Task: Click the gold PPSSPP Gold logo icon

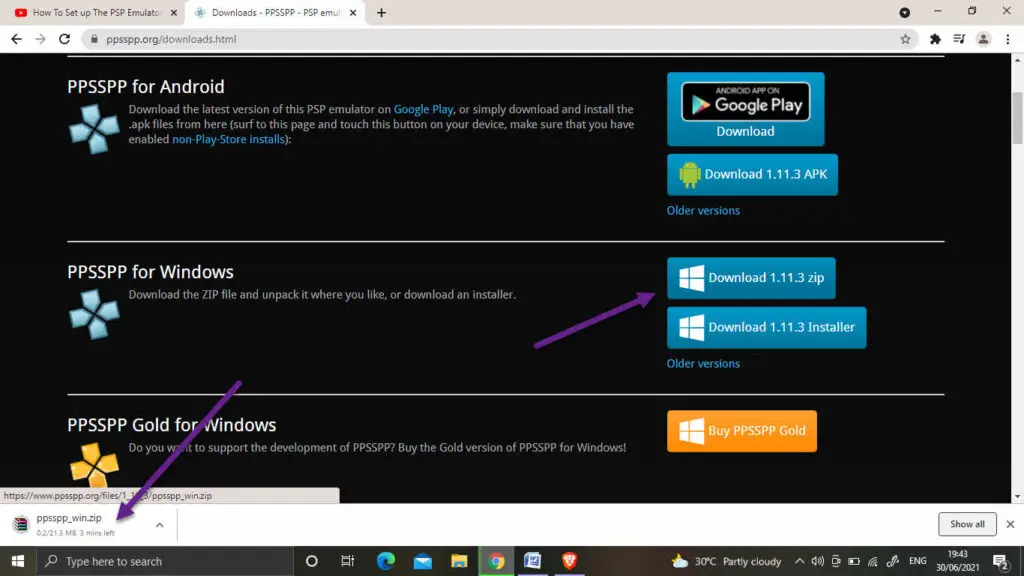Action: coord(94,465)
